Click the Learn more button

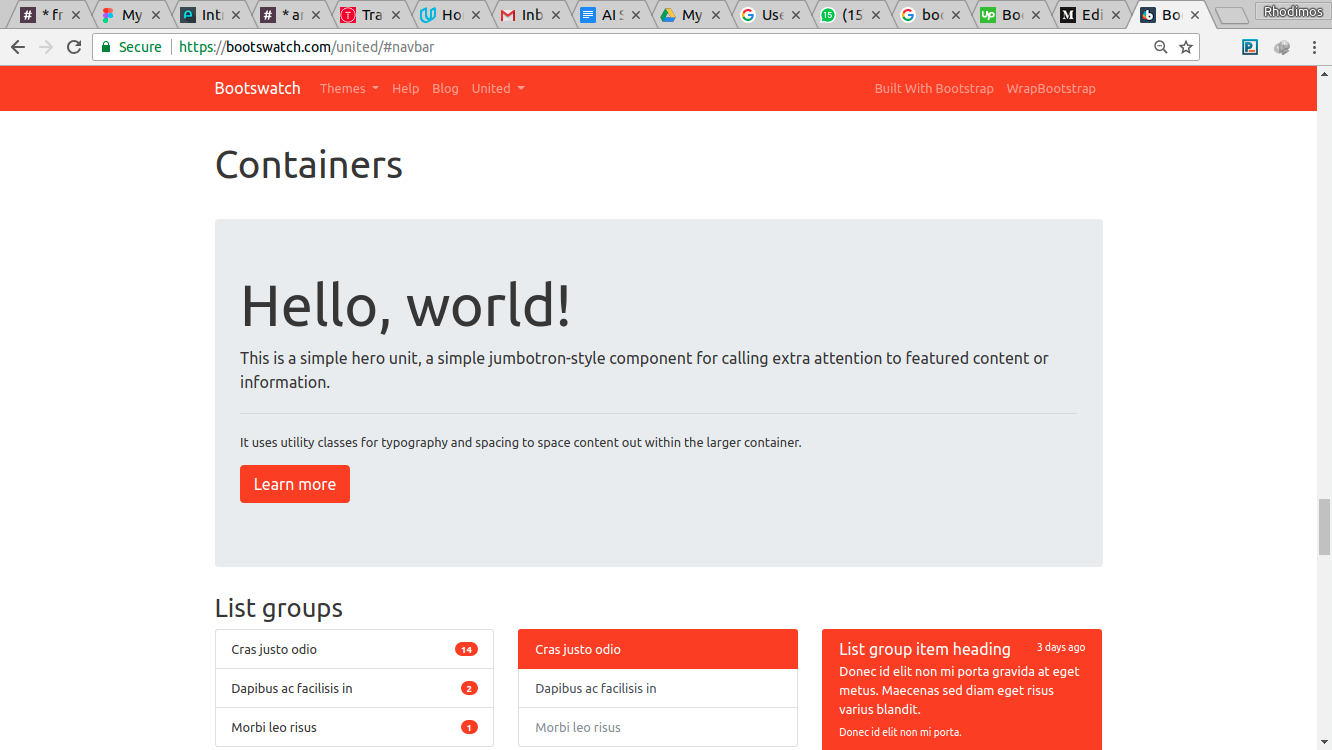pyautogui.click(x=294, y=484)
